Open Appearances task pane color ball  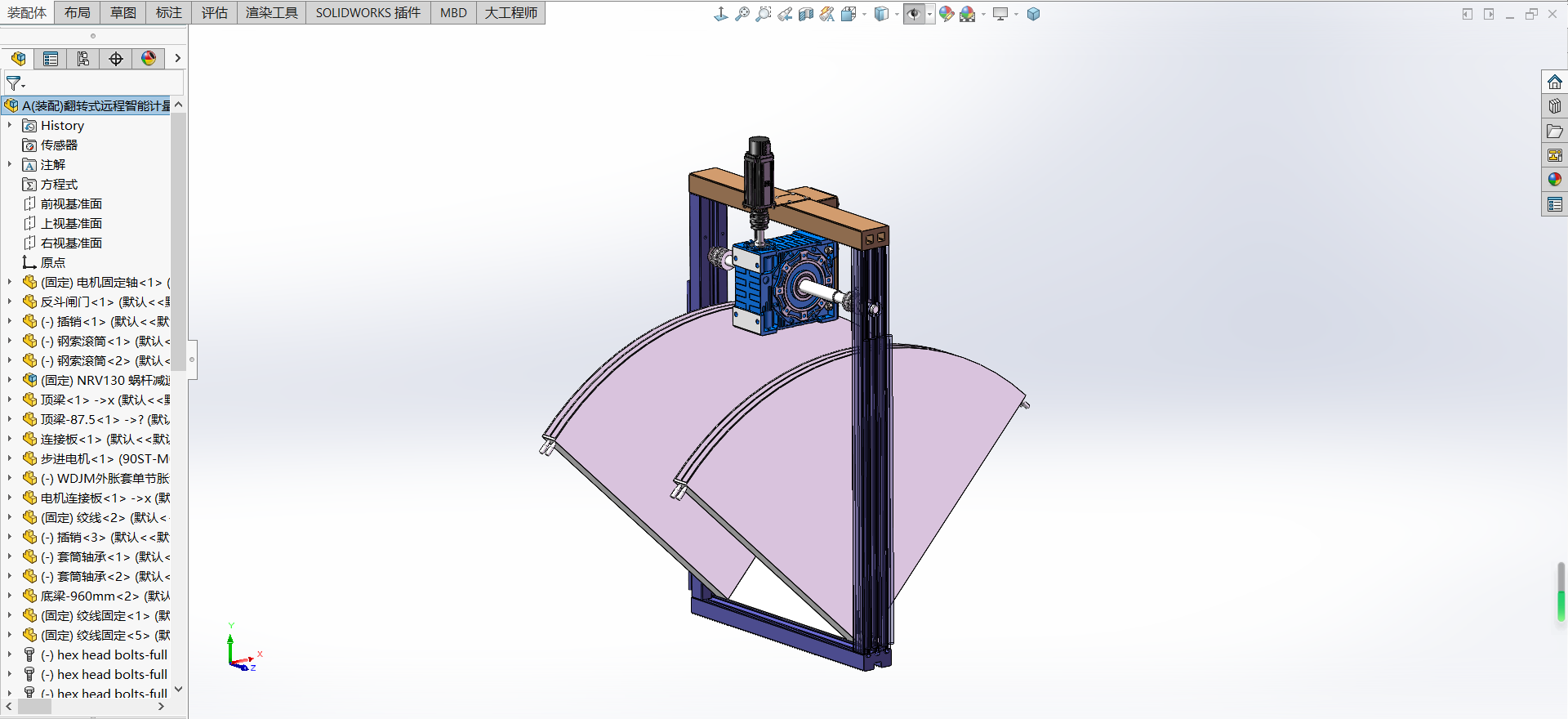(1555, 179)
